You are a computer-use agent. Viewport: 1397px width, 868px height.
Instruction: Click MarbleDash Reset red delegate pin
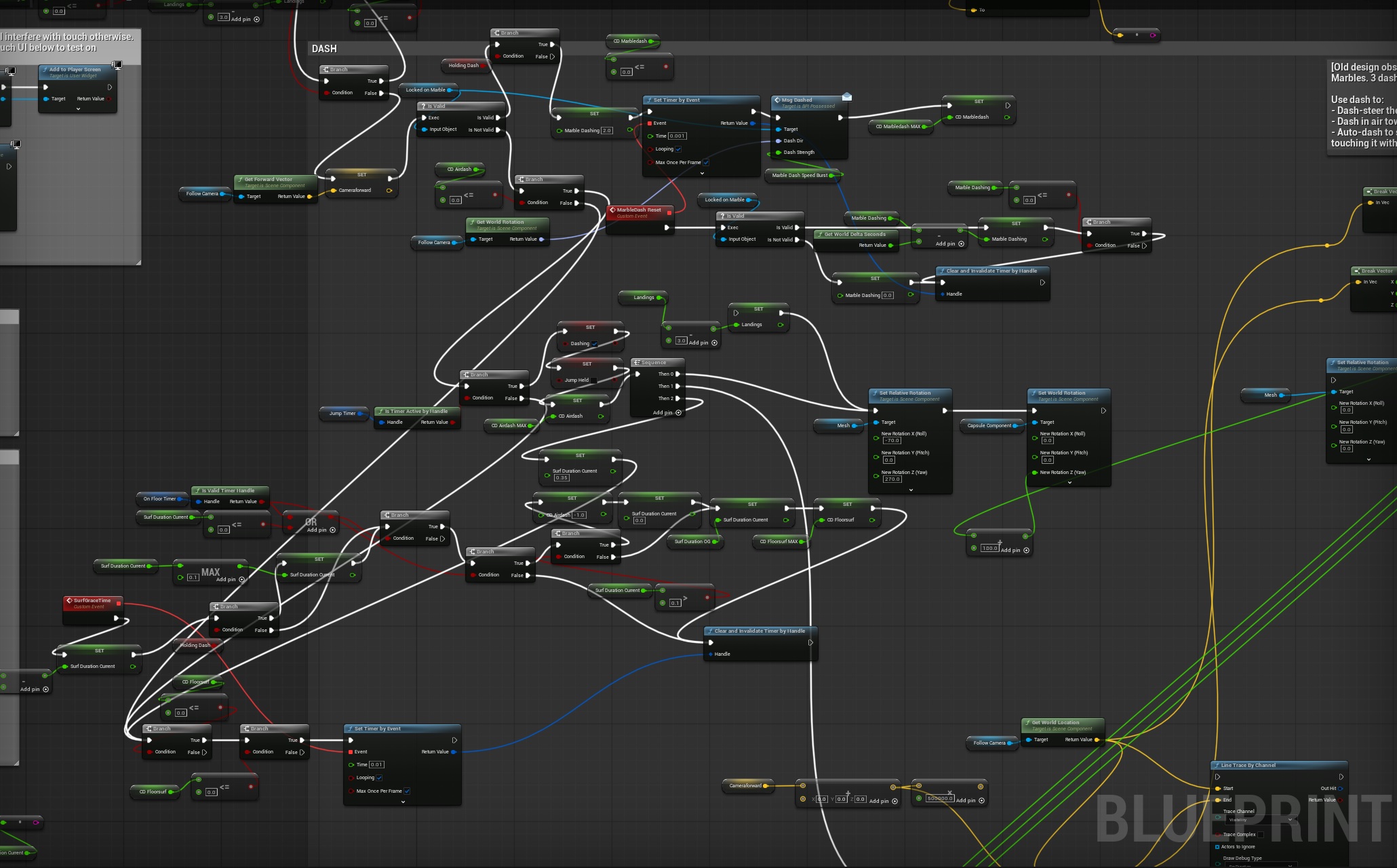[x=669, y=213]
